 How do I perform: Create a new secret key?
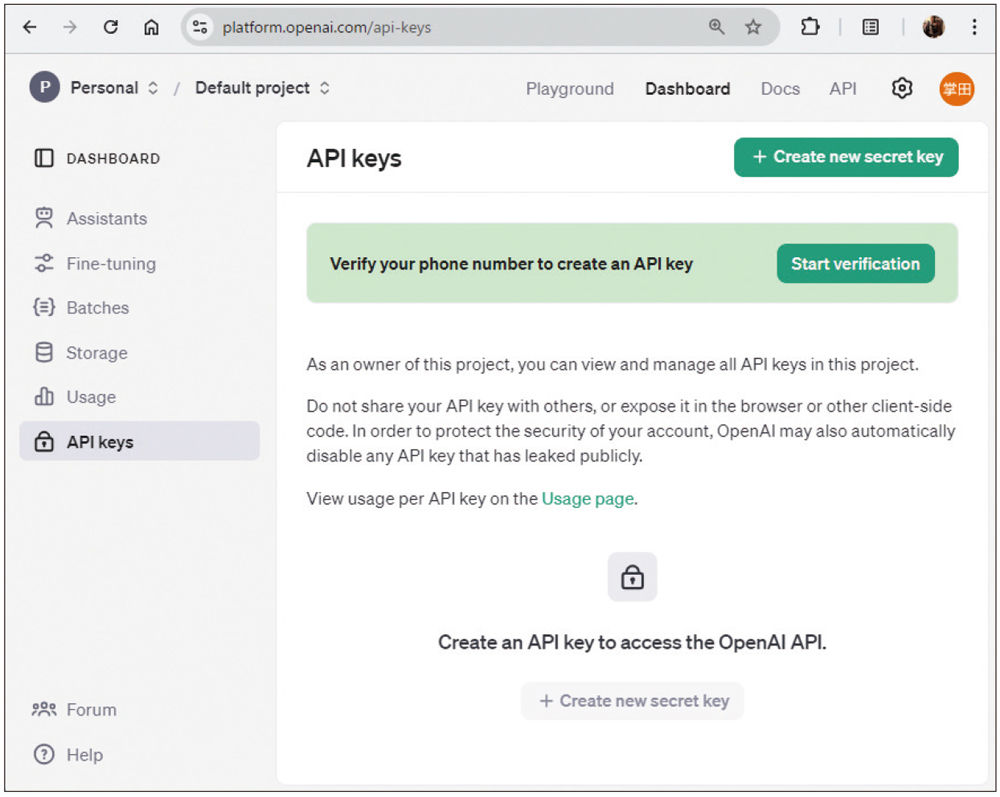click(x=846, y=157)
